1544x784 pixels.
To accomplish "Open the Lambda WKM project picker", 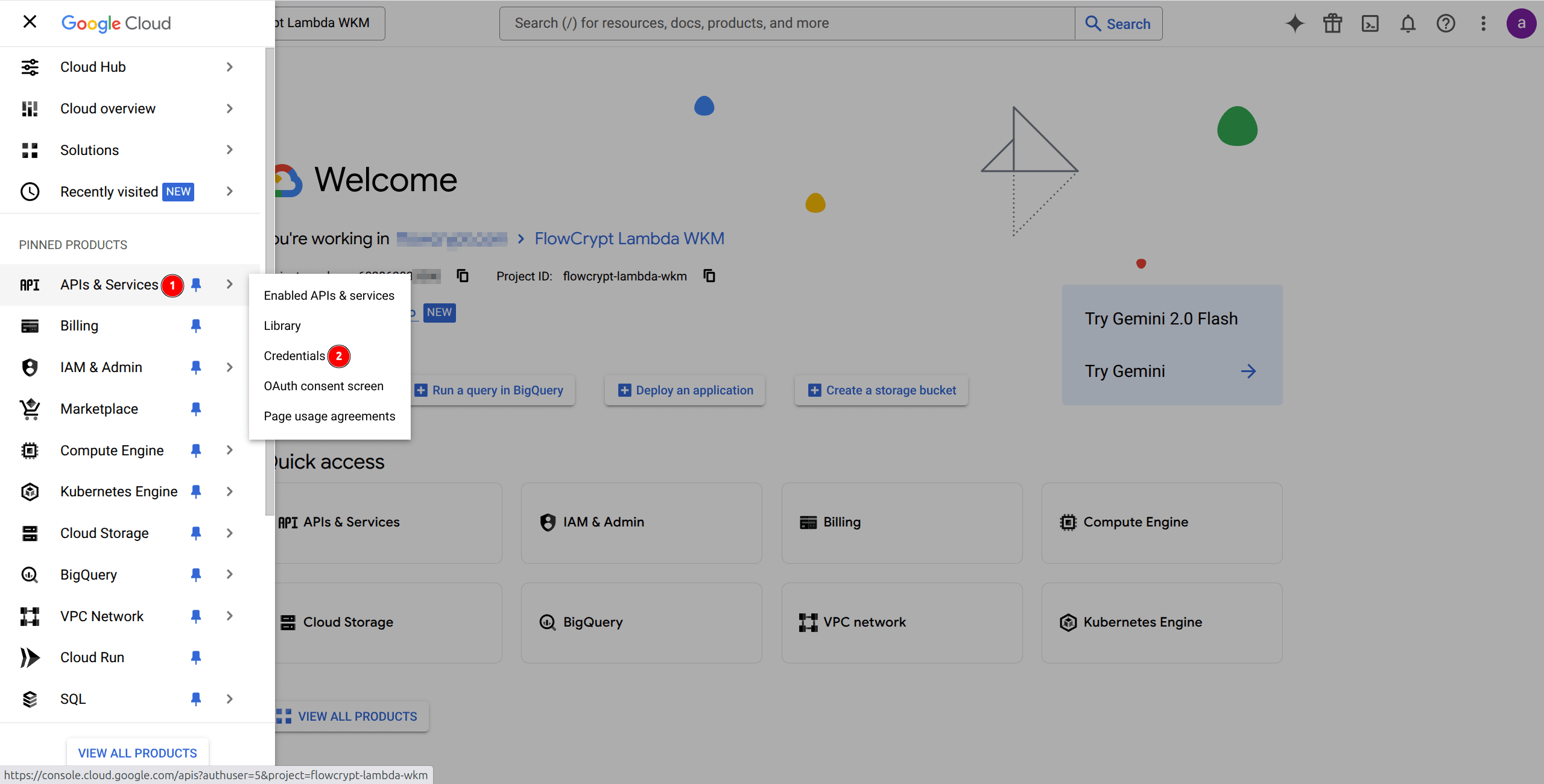I will [x=329, y=24].
